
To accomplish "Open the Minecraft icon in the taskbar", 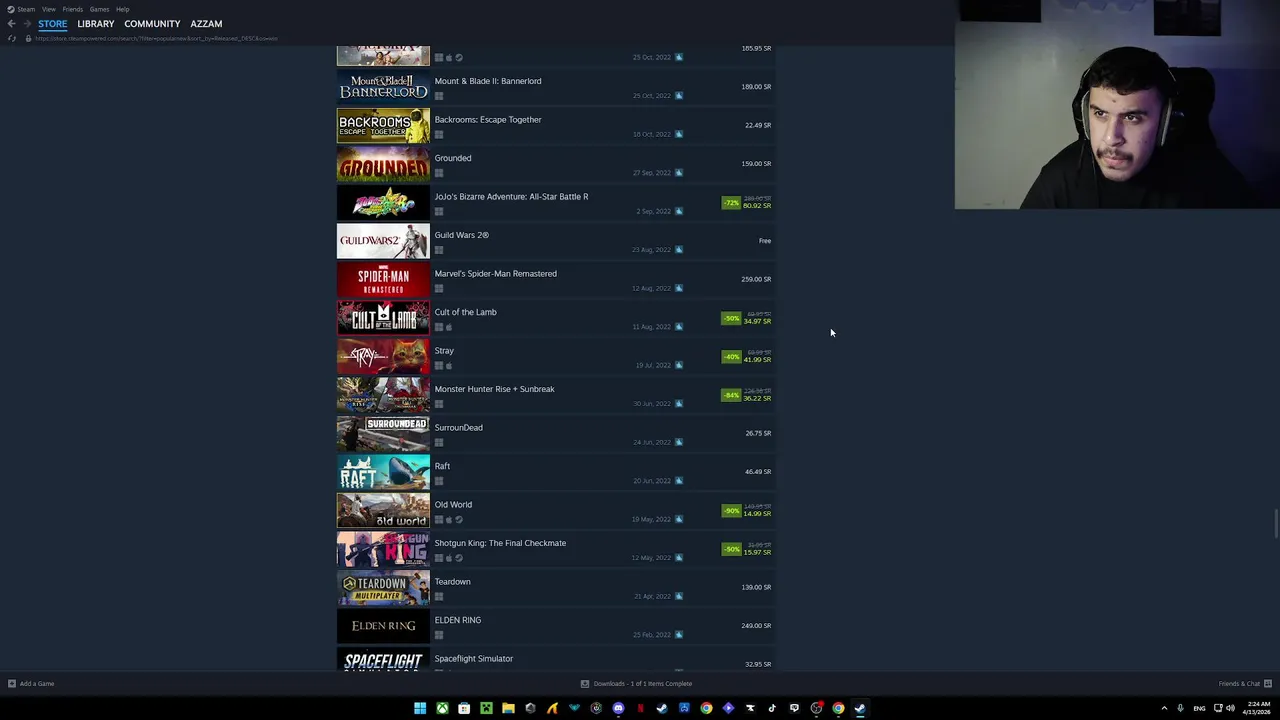I will [x=486, y=708].
